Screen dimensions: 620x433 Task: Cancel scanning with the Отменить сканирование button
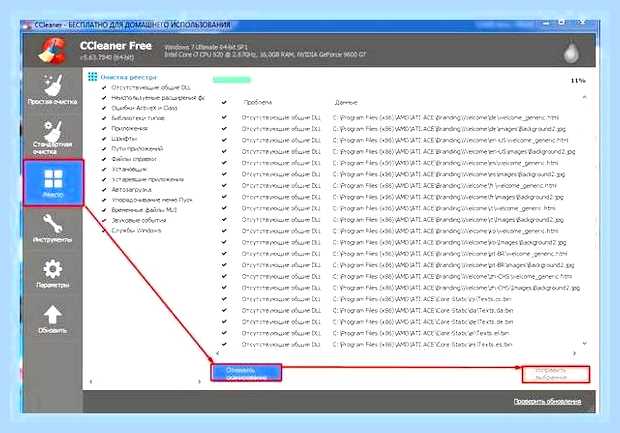246,373
